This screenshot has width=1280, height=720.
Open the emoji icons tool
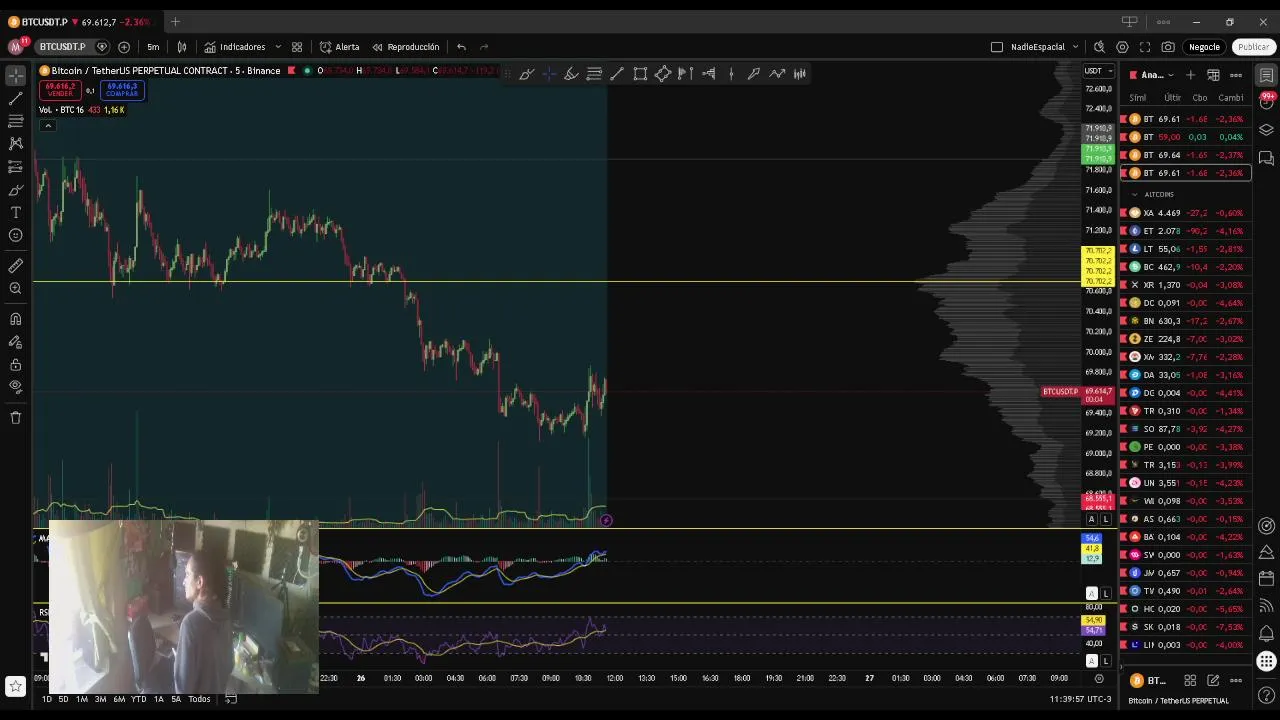point(15,236)
